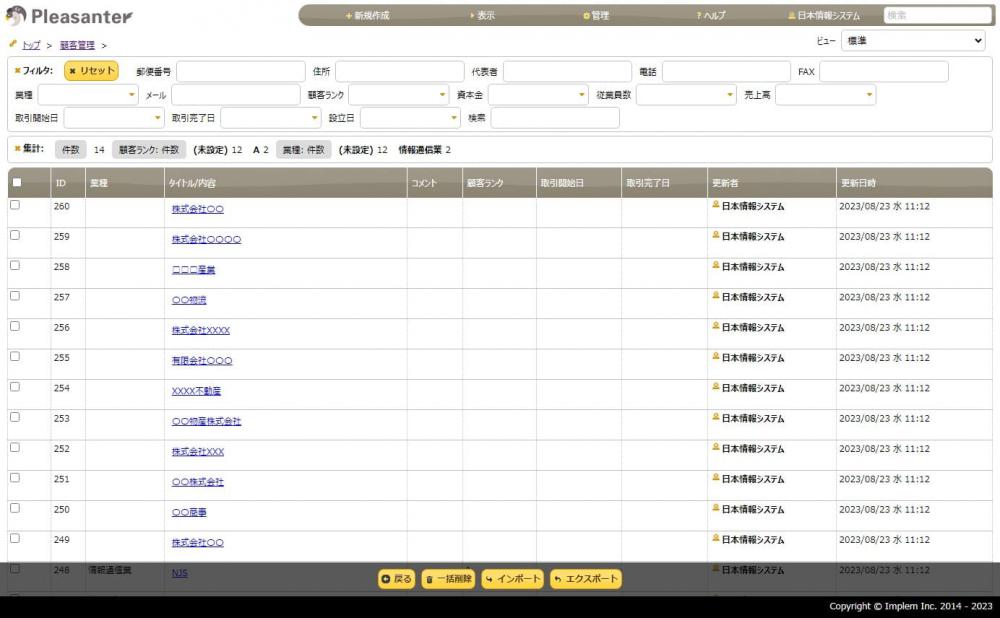Reset filters with リセット button
1000x618 pixels.
pos(91,71)
